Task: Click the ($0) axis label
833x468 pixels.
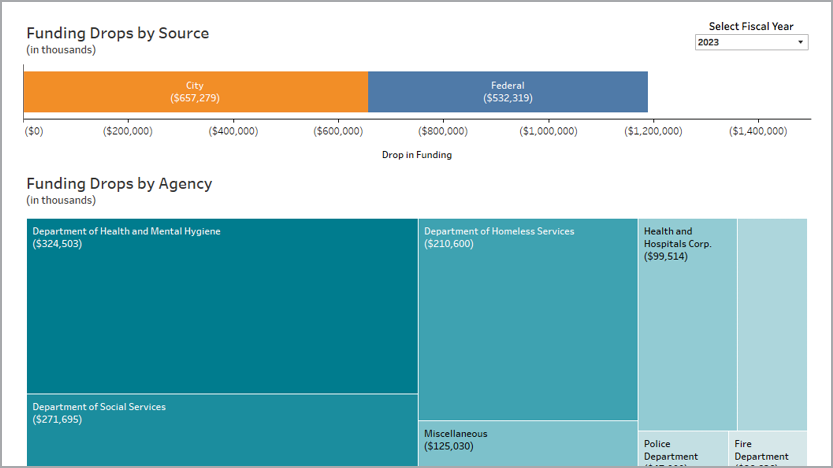Action: [34, 131]
